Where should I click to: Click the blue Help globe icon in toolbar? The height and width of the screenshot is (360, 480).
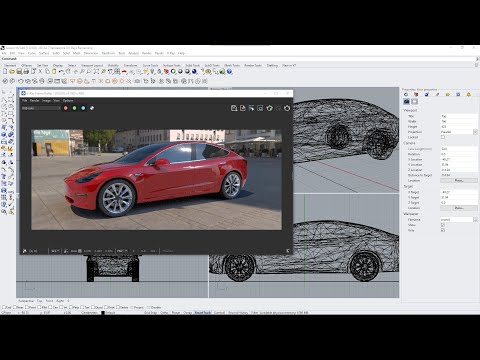pos(229,71)
